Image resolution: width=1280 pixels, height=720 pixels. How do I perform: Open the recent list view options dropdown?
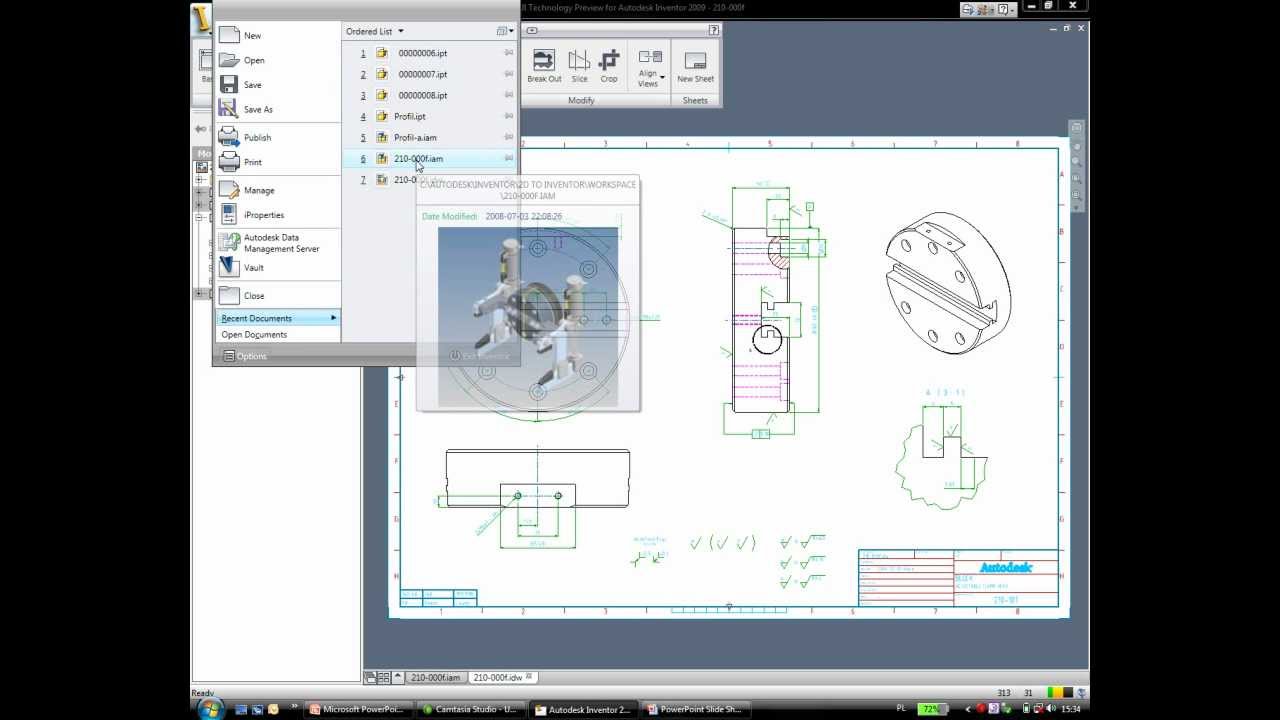pyautogui.click(x=505, y=31)
